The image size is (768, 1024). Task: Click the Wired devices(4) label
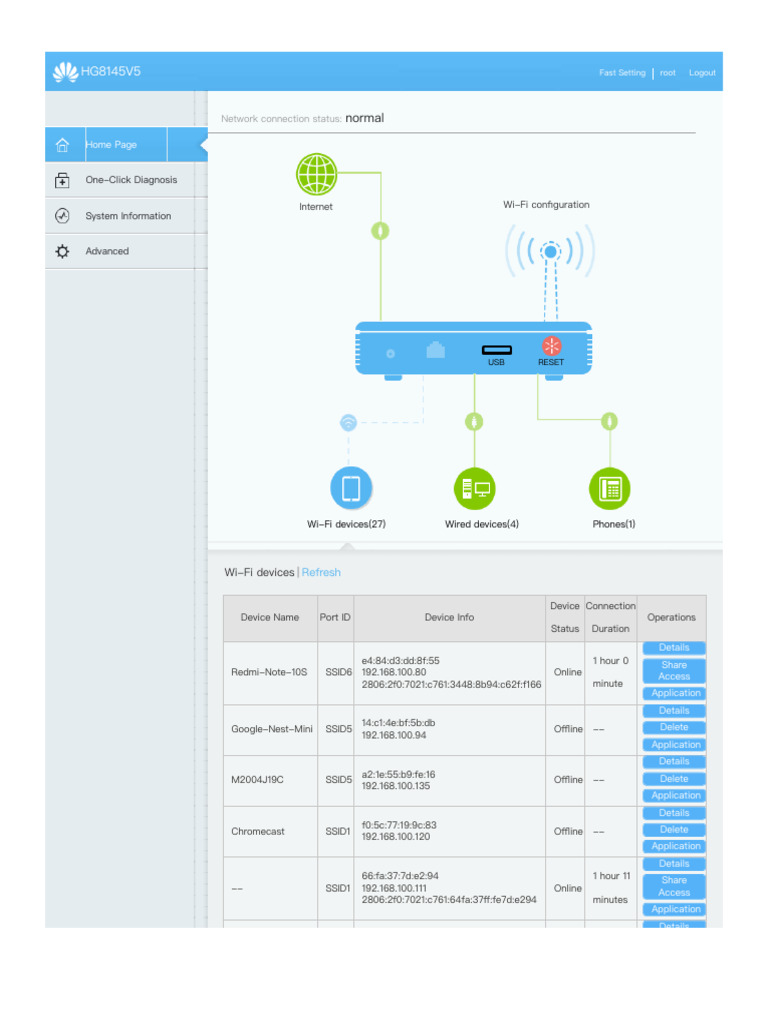point(482,524)
